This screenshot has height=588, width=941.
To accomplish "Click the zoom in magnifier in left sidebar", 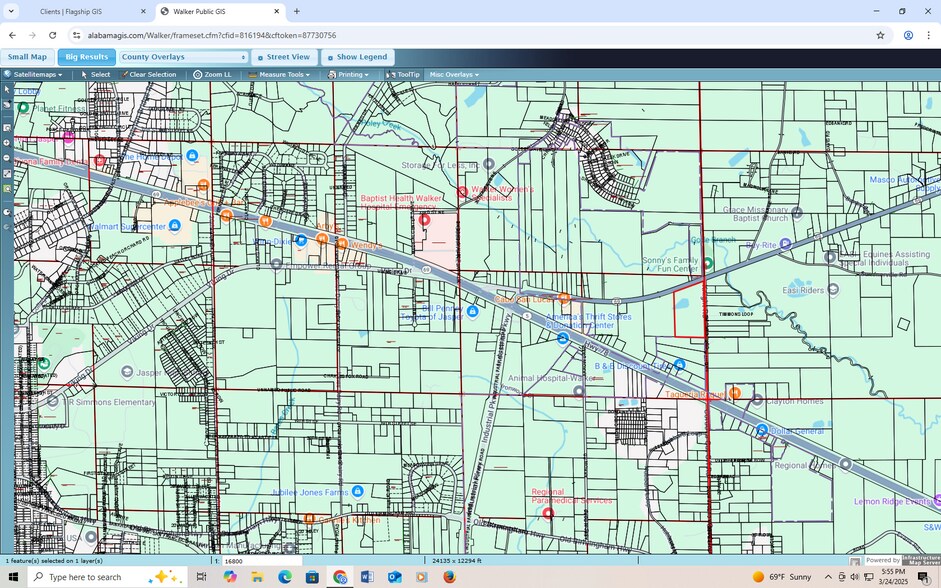I will (x=7, y=143).
